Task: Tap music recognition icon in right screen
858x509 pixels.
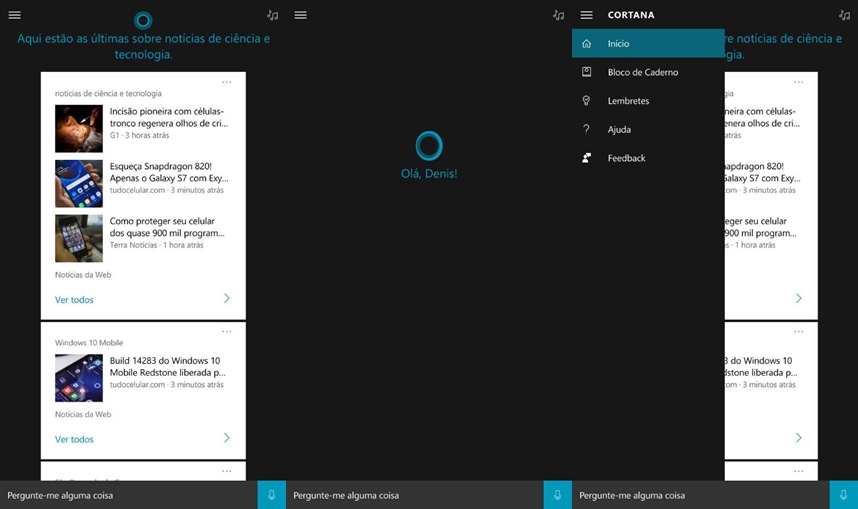Action: pos(844,15)
